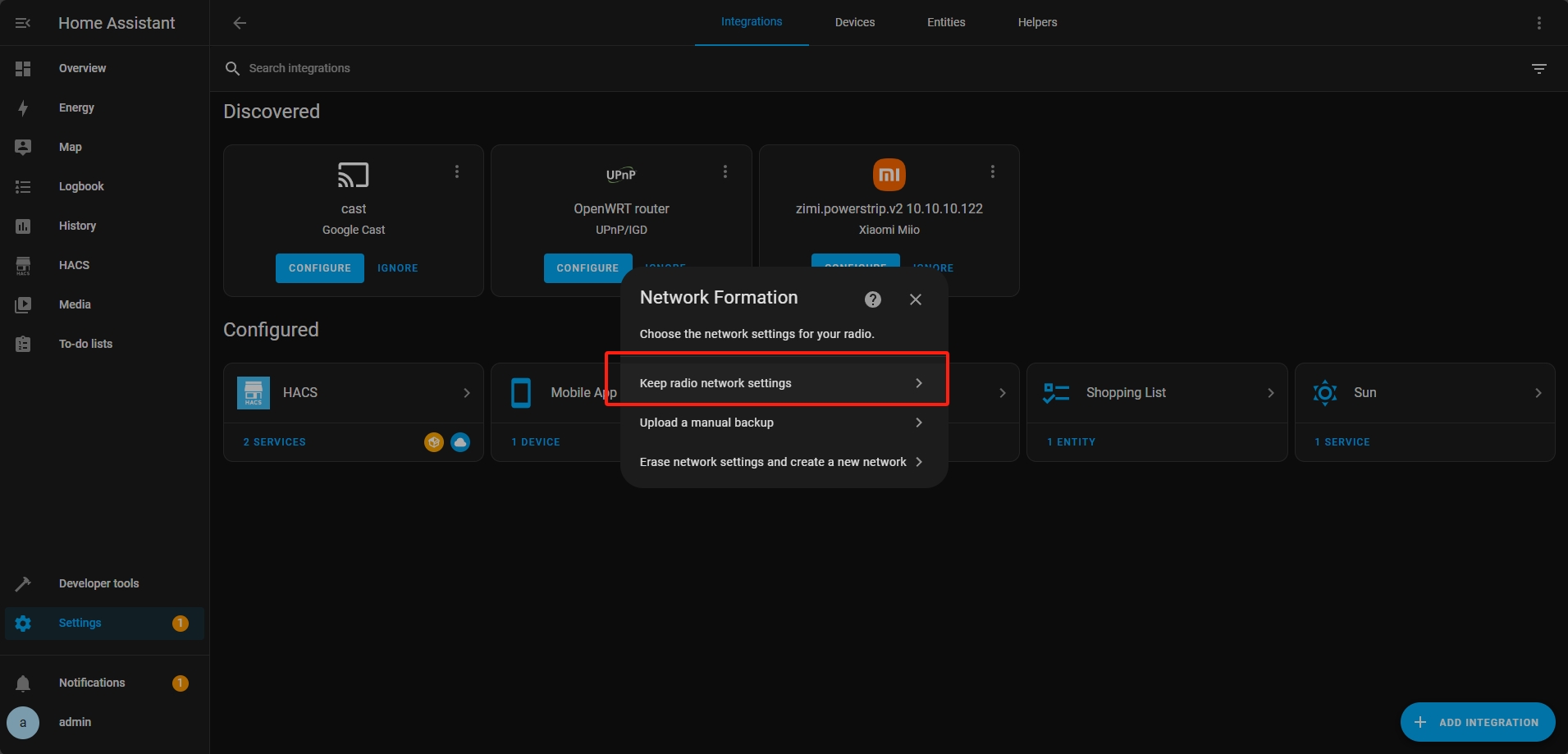1568x754 pixels.
Task: Open the overflow menu on the Xiaomi Miio card
Action: (x=993, y=171)
